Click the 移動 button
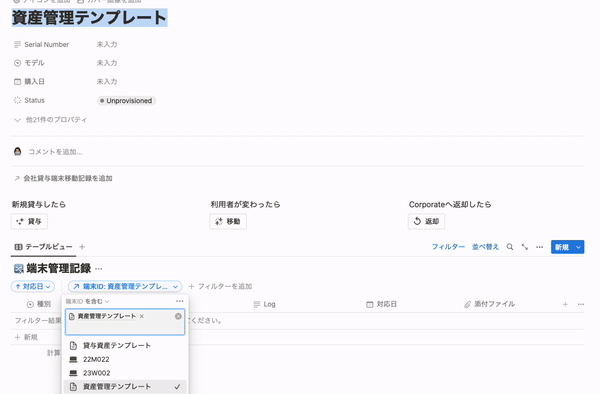Screen dimensions: 600x394 [228, 221]
